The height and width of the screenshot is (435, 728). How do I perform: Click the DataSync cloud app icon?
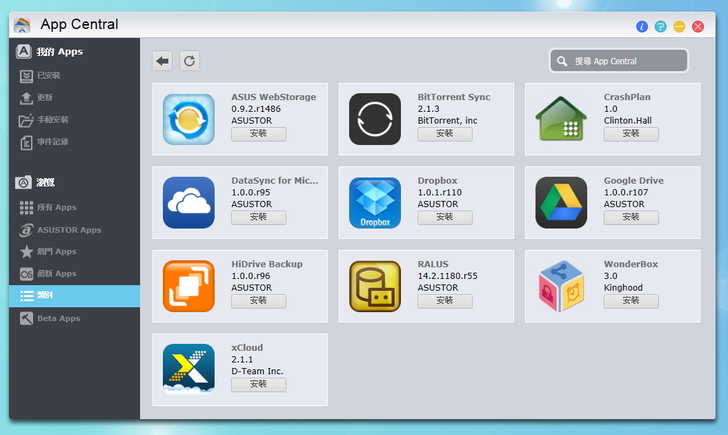[x=188, y=203]
